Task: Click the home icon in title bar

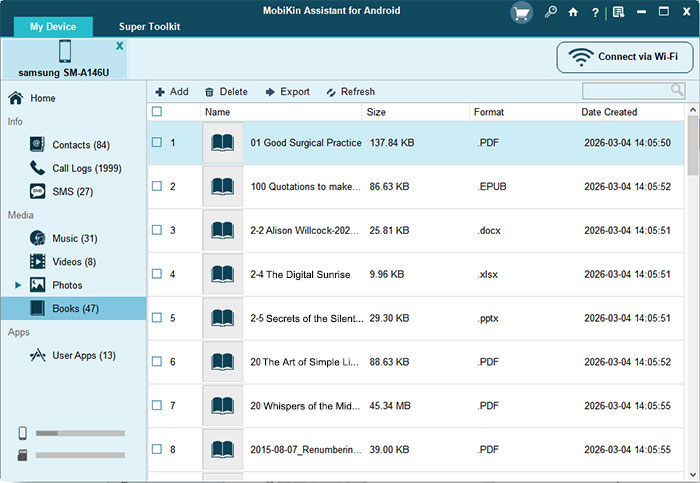Action: (x=573, y=13)
